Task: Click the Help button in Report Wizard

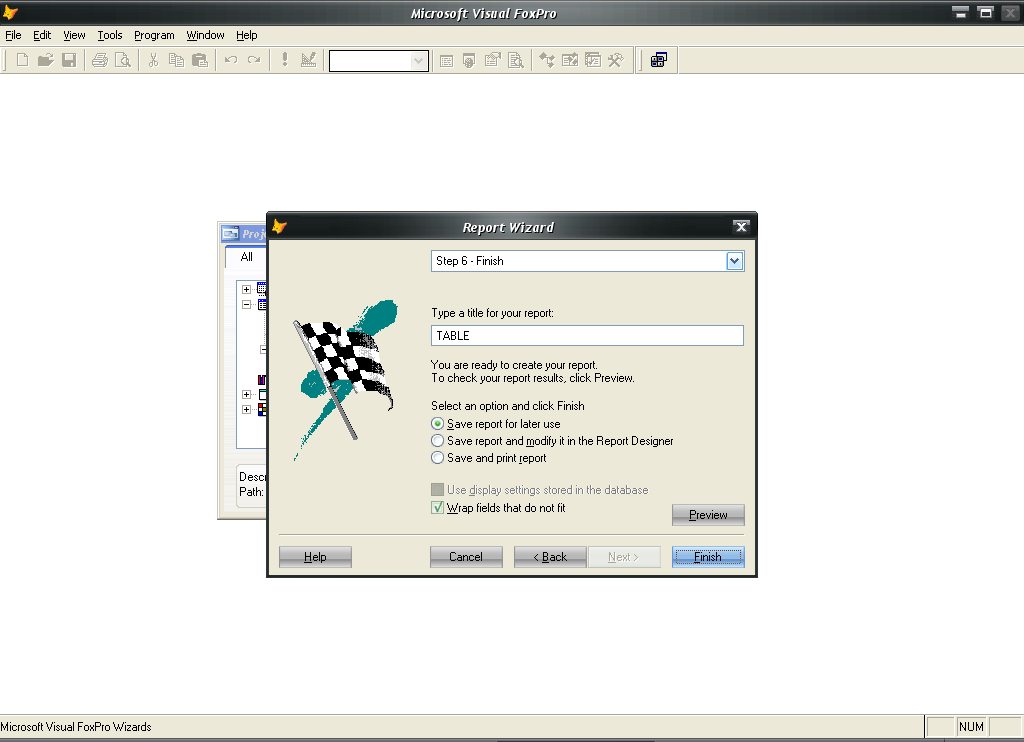Action: click(x=315, y=557)
